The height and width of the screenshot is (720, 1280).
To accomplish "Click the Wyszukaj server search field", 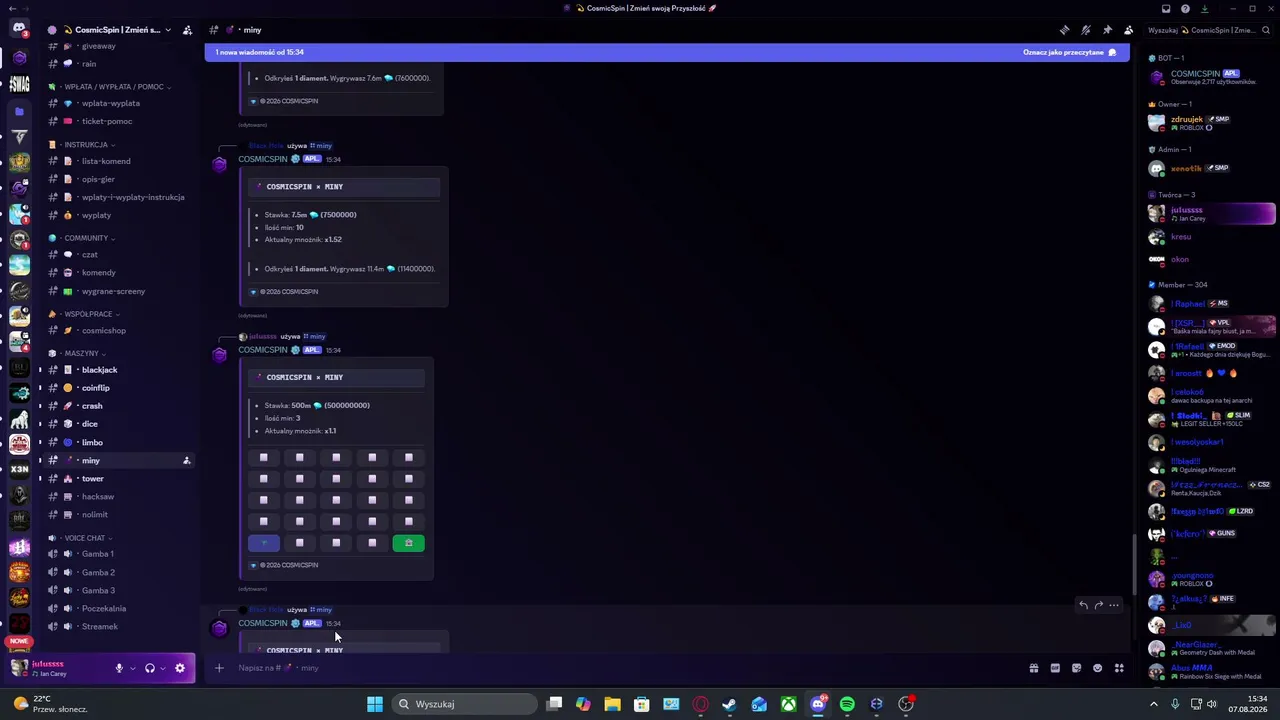I will pyautogui.click(x=1209, y=30).
